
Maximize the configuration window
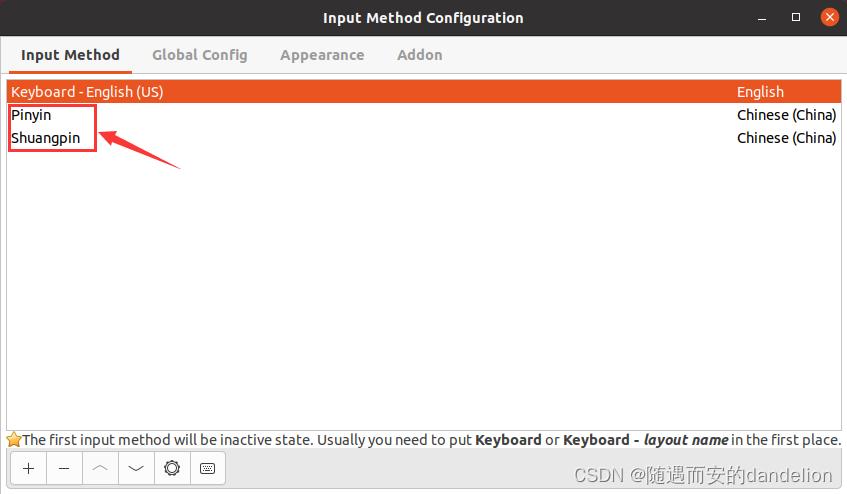[x=796, y=17]
